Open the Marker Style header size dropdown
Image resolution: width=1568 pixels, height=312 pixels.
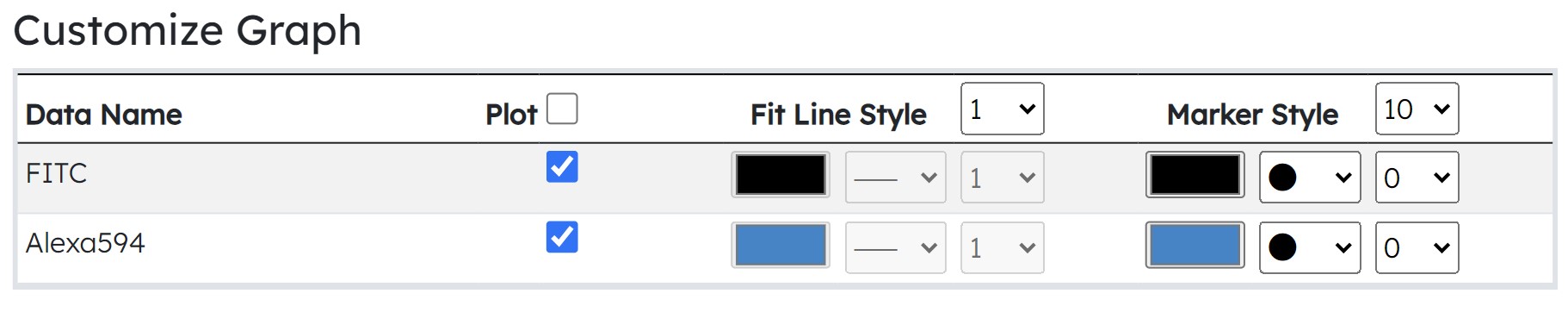1417,109
